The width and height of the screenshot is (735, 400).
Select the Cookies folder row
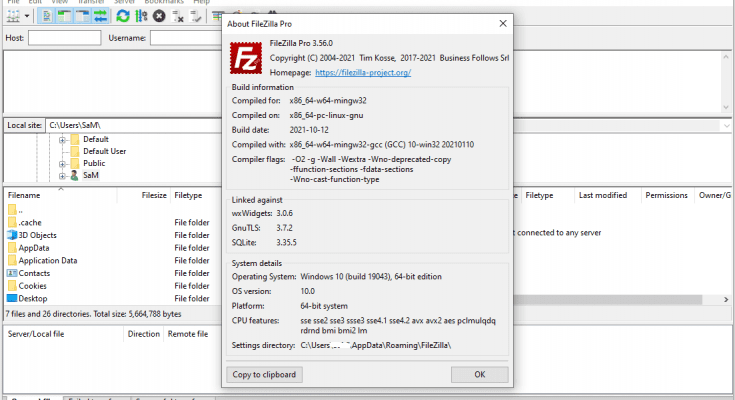(112, 286)
